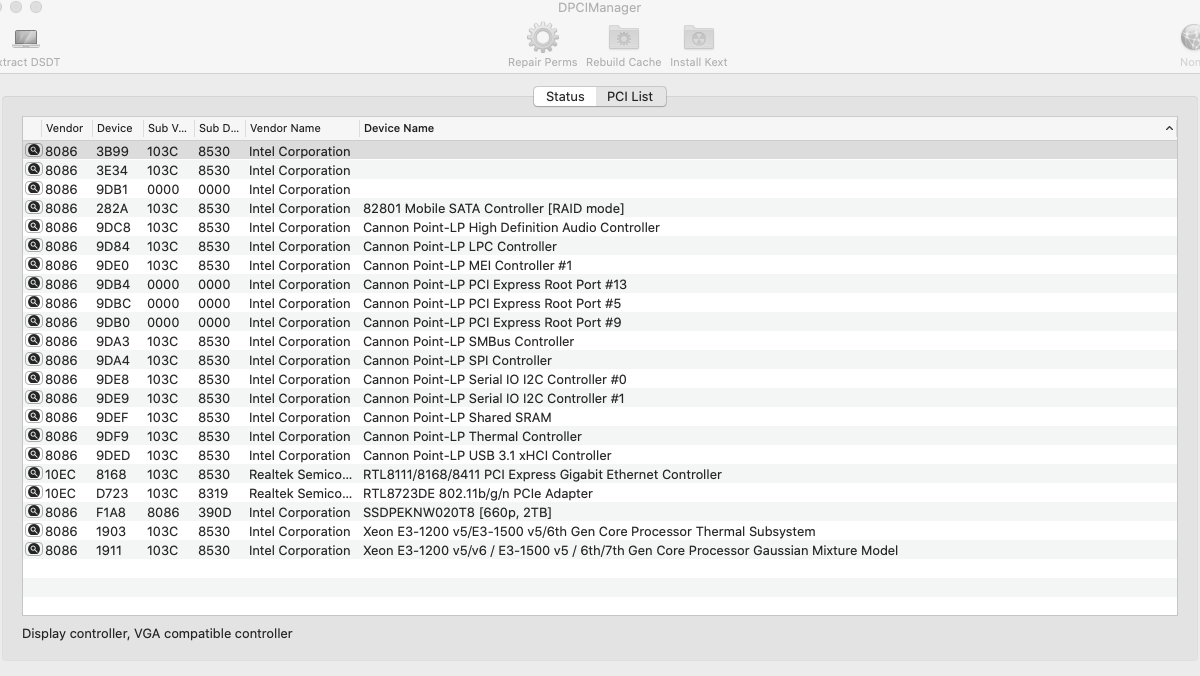1200x676 pixels.
Task: Click vendor name 'Realtek Semico...' in 8168 row
Action: [x=300, y=474]
